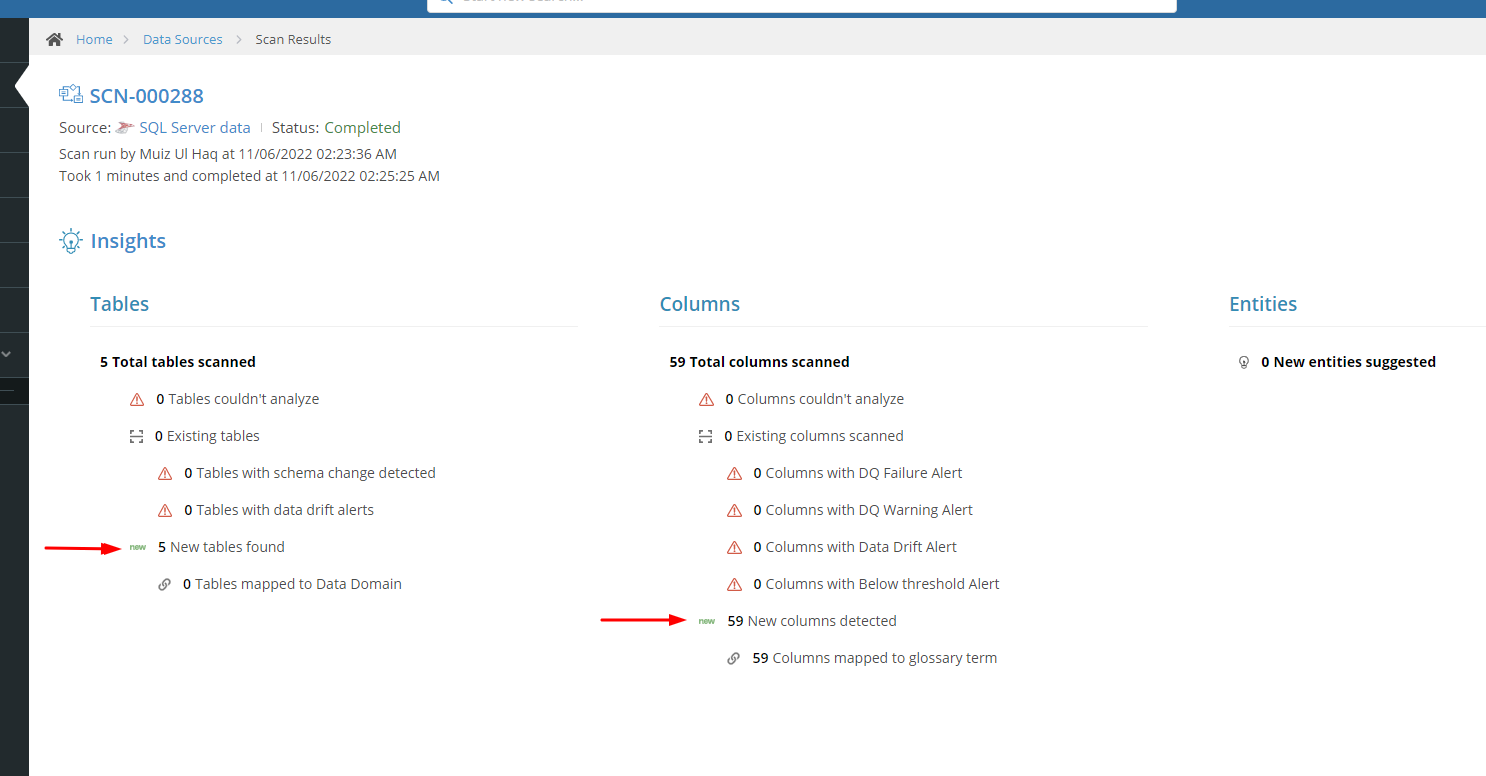Screen dimensions: 1486x776
Task: Open Columns with DQ Failure Alert
Action: pos(858,473)
